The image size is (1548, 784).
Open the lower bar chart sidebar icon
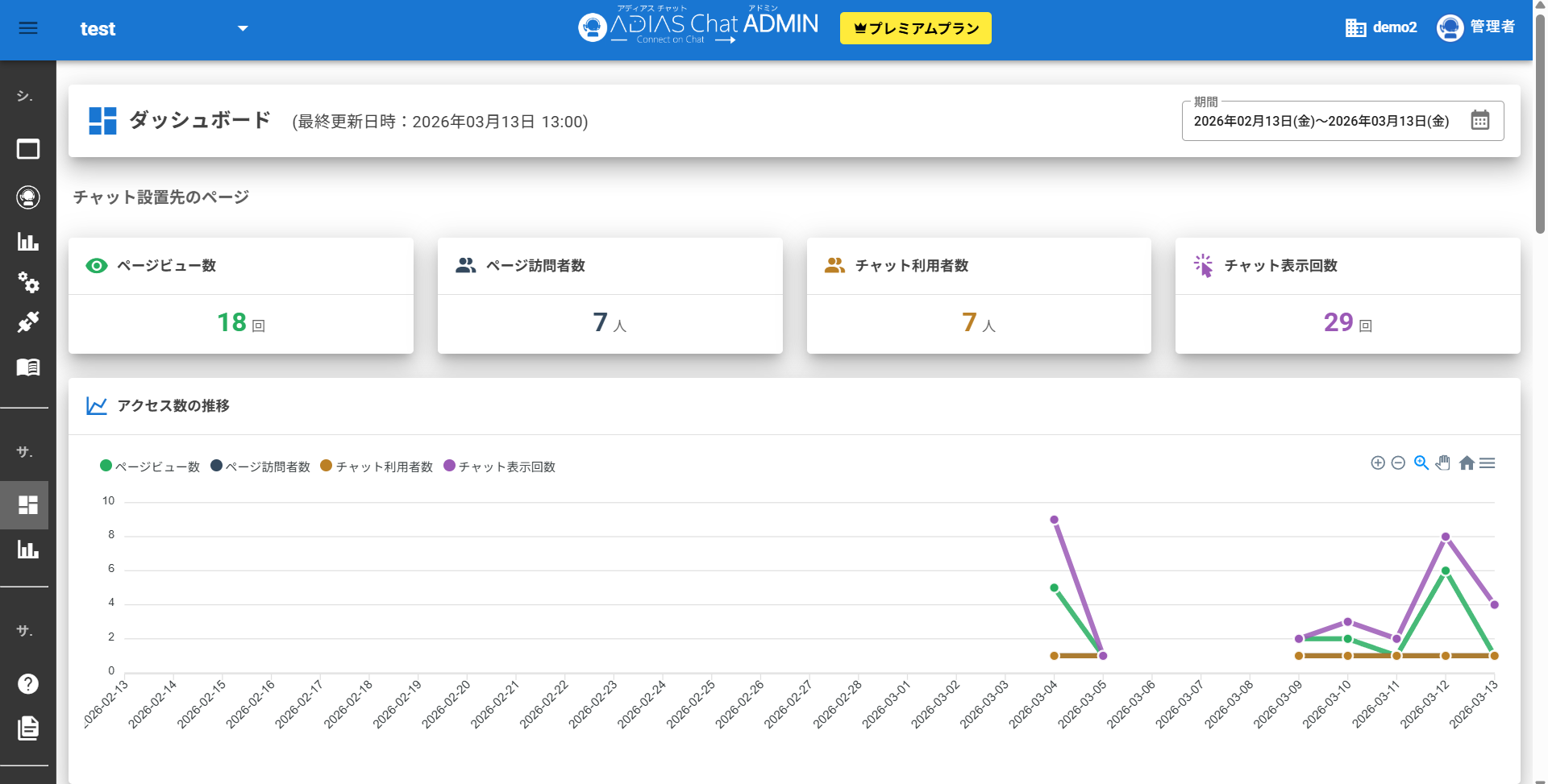[28, 550]
